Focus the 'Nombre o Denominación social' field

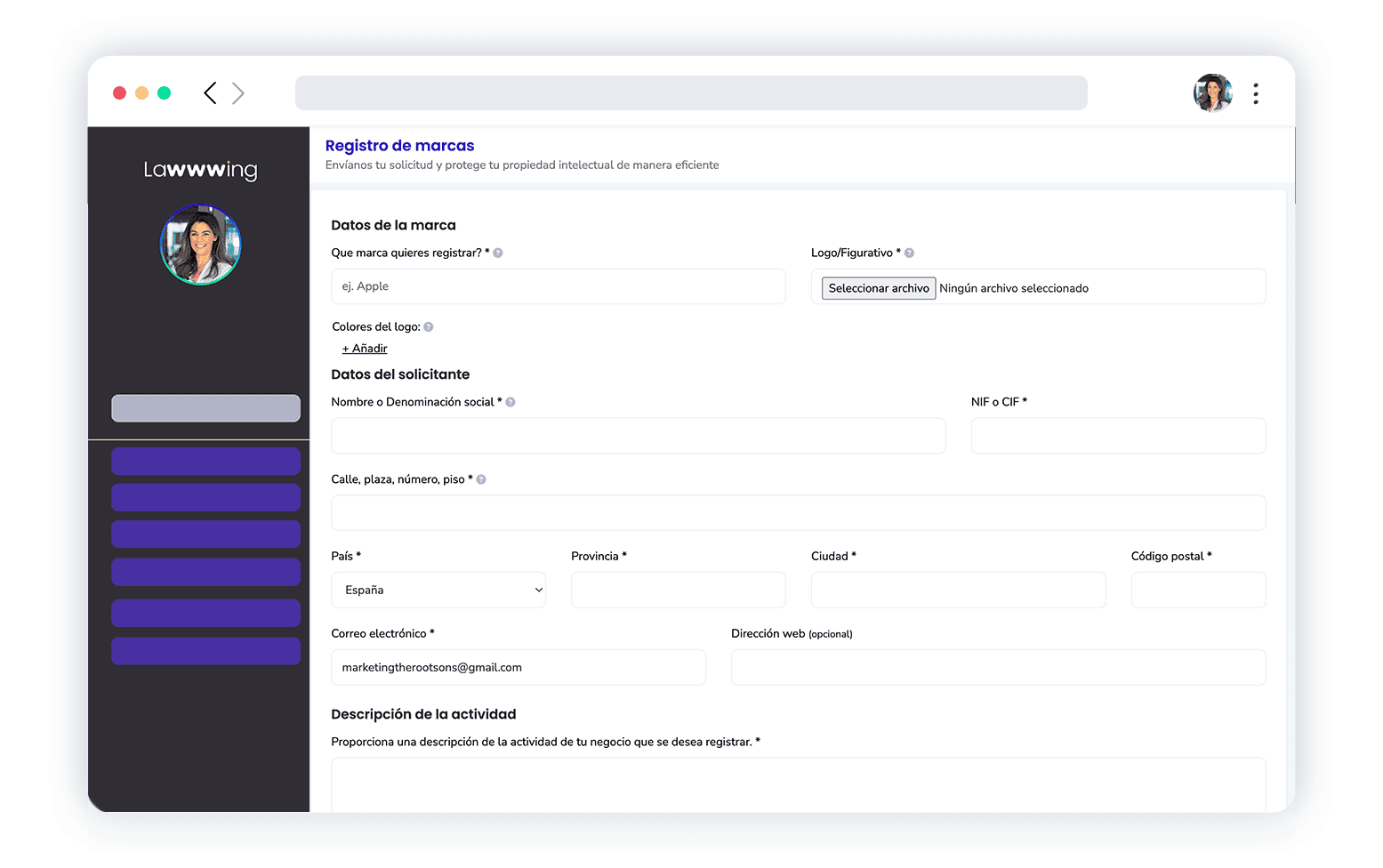point(639,436)
